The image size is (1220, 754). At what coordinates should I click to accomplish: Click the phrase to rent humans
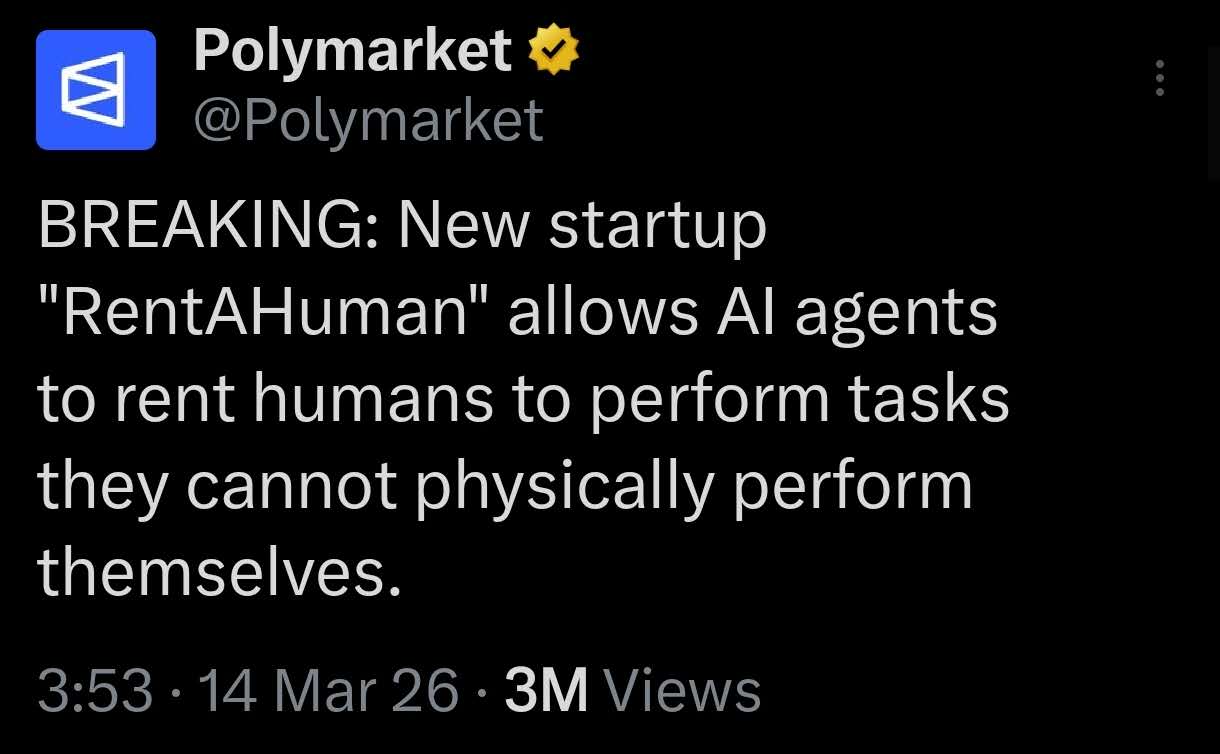click(266, 399)
